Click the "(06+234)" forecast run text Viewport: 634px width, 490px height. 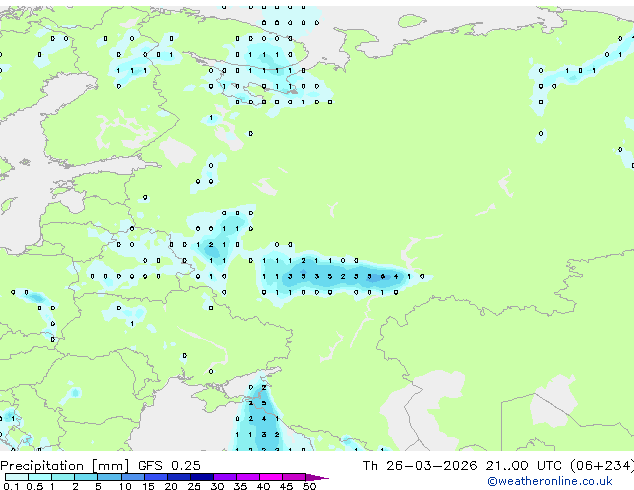click(x=601, y=466)
